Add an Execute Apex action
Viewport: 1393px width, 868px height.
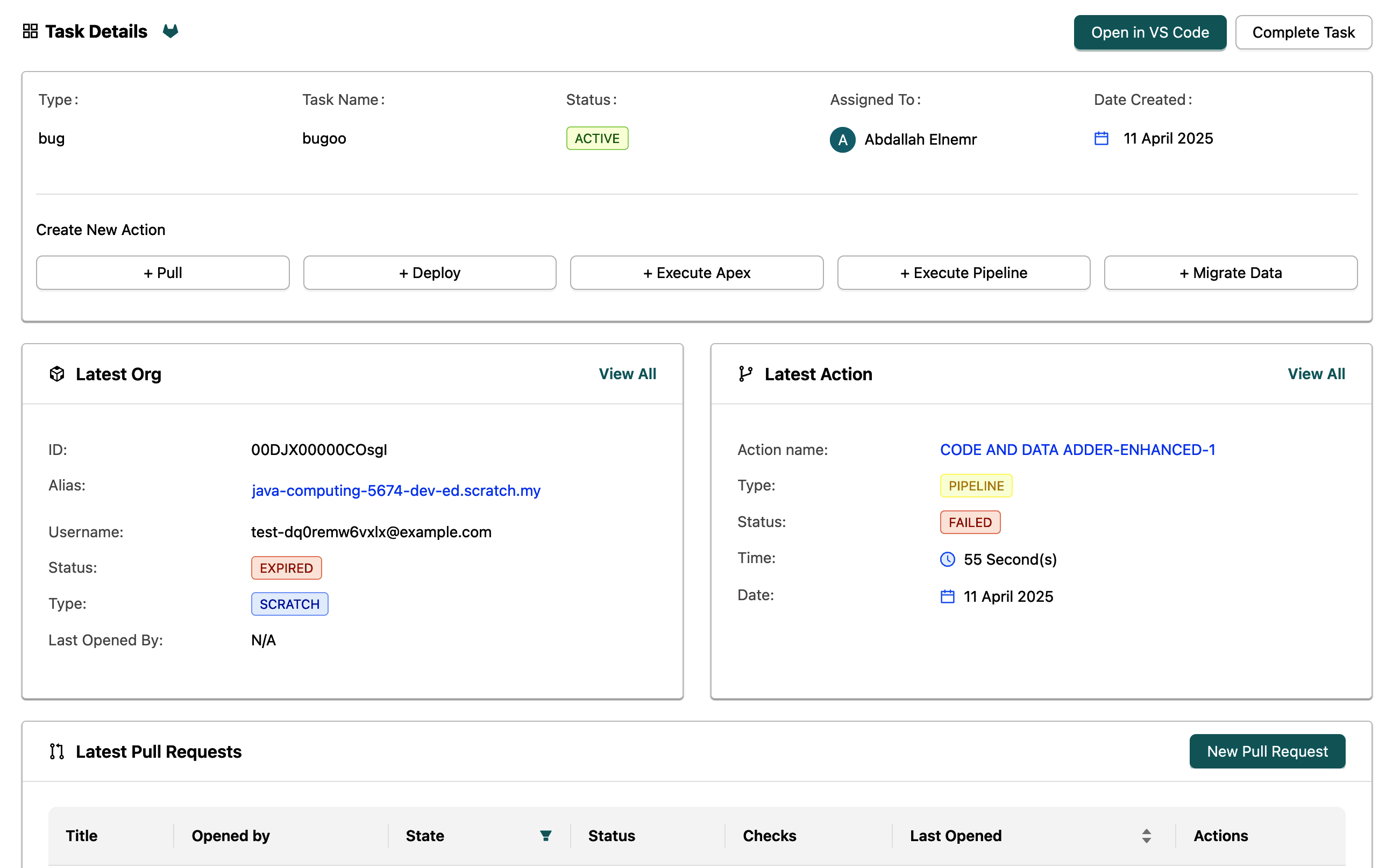[696, 273]
